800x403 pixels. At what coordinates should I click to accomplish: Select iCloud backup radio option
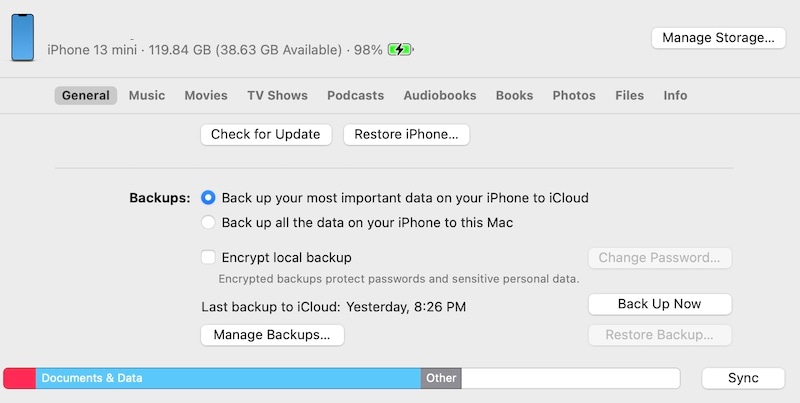[208, 198]
